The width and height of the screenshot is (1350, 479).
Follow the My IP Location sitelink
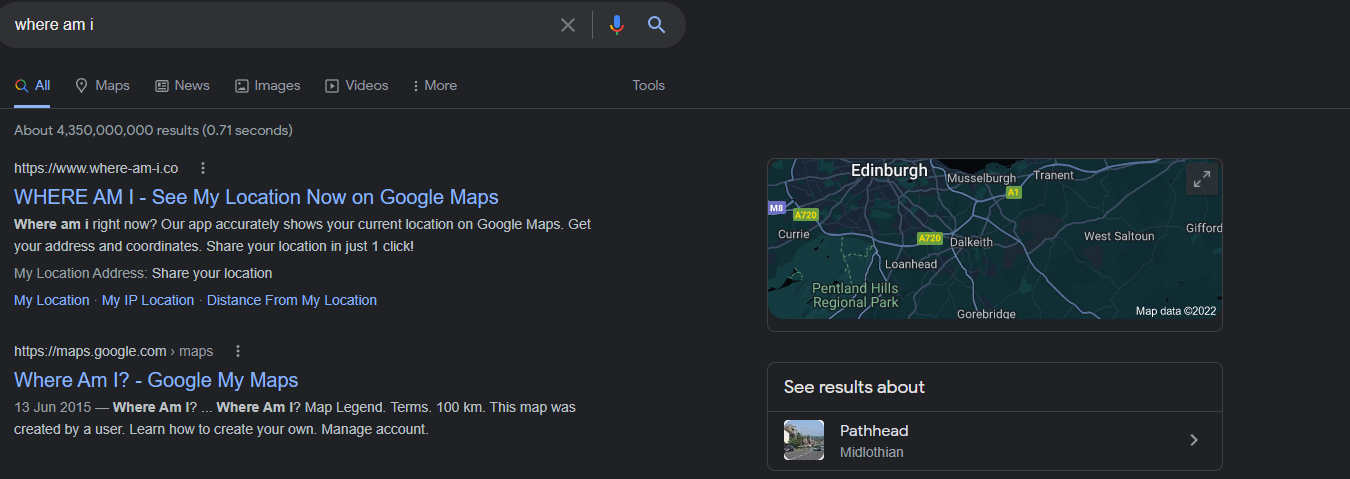(x=148, y=300)
